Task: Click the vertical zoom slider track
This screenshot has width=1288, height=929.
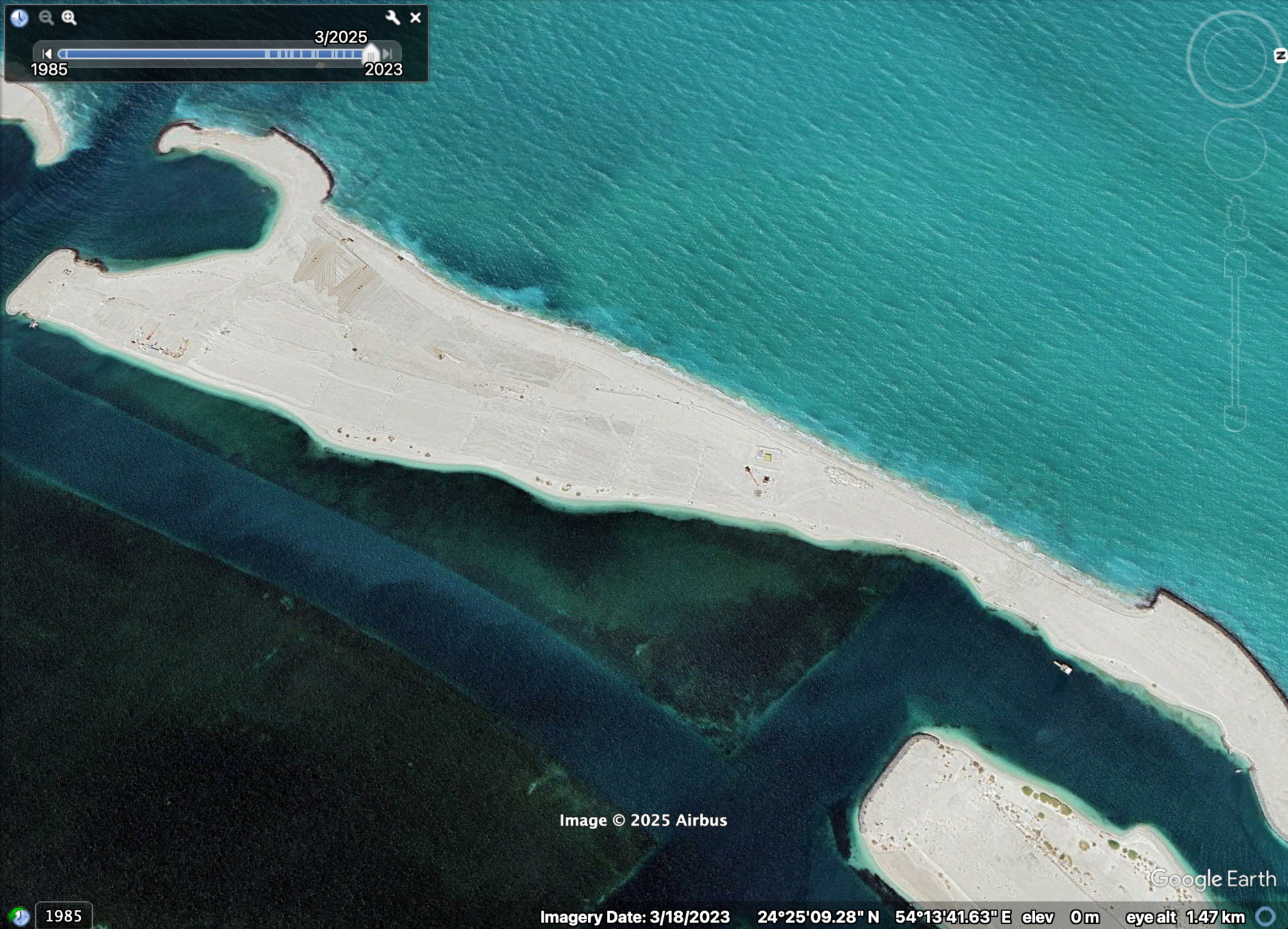Action: point(1235,341)
